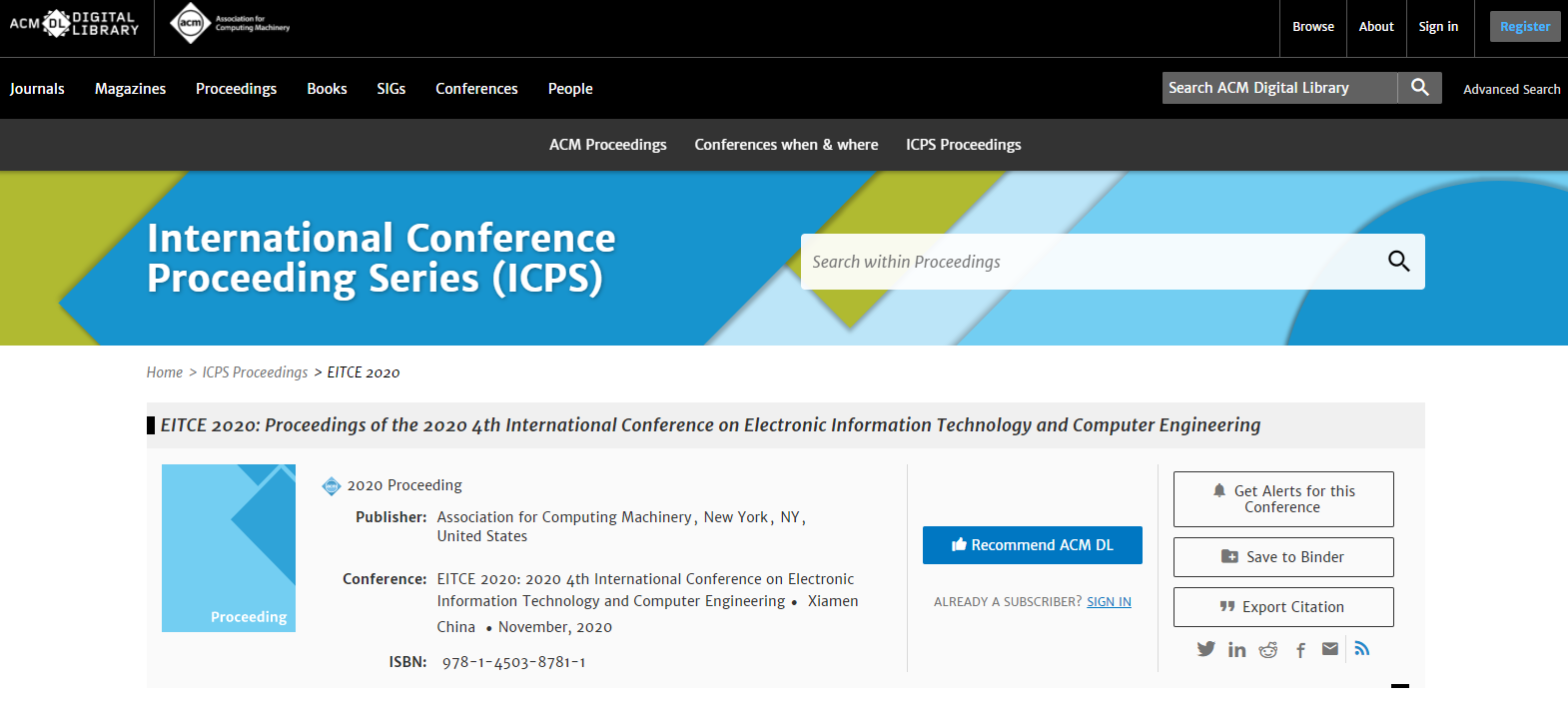Screen dimensions: 1568x711
Task: Open the Books menu
Action: [x=328, y=89]
